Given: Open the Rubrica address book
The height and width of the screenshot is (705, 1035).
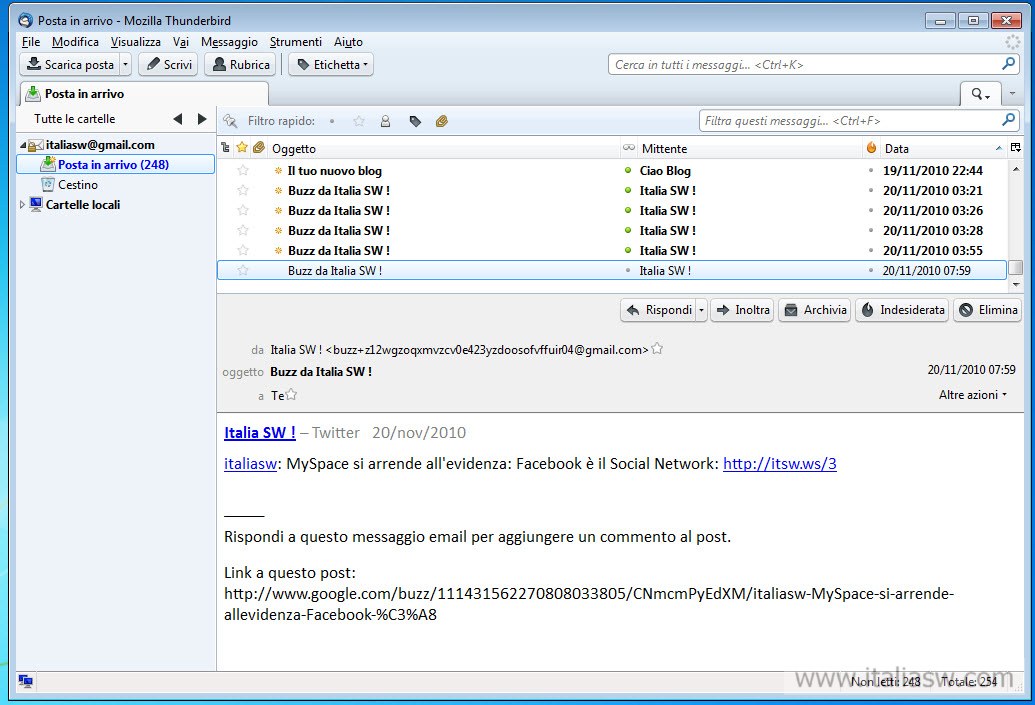Looking at the screenshot, I should (240, 65).
